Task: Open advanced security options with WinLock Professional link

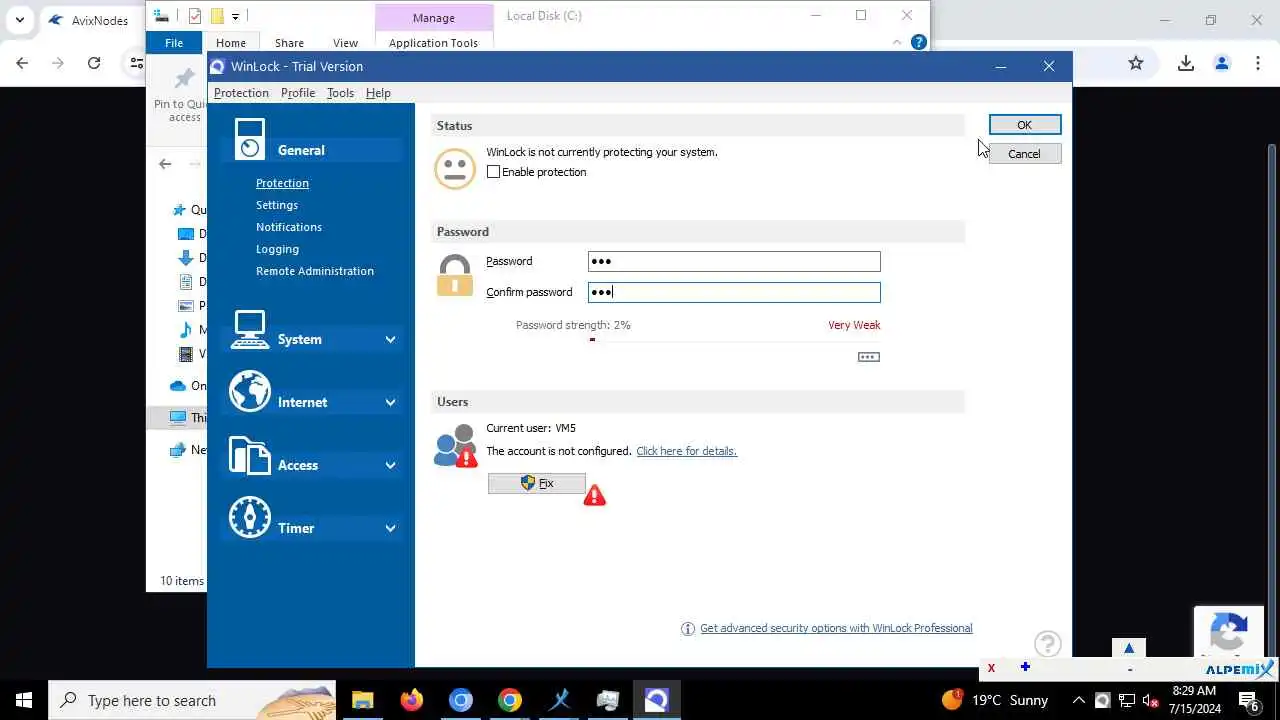Action: point(836,628)
